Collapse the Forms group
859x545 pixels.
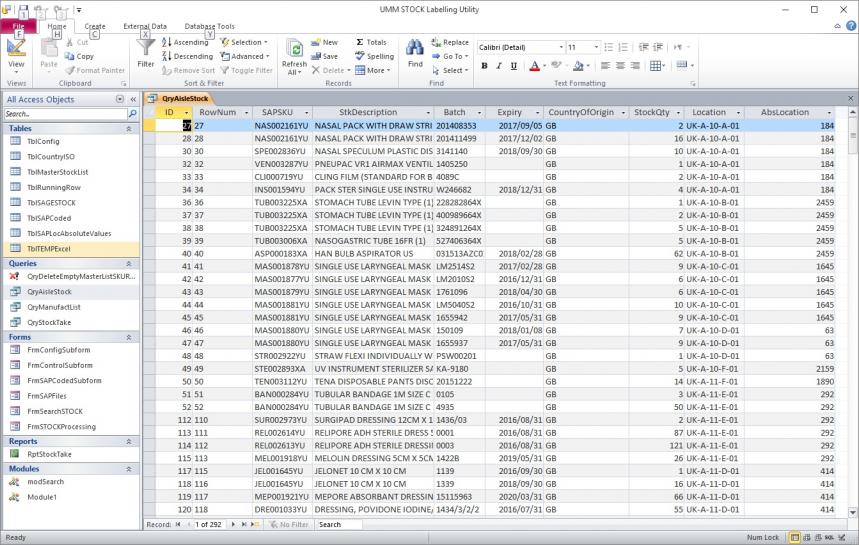coord(129,337)
